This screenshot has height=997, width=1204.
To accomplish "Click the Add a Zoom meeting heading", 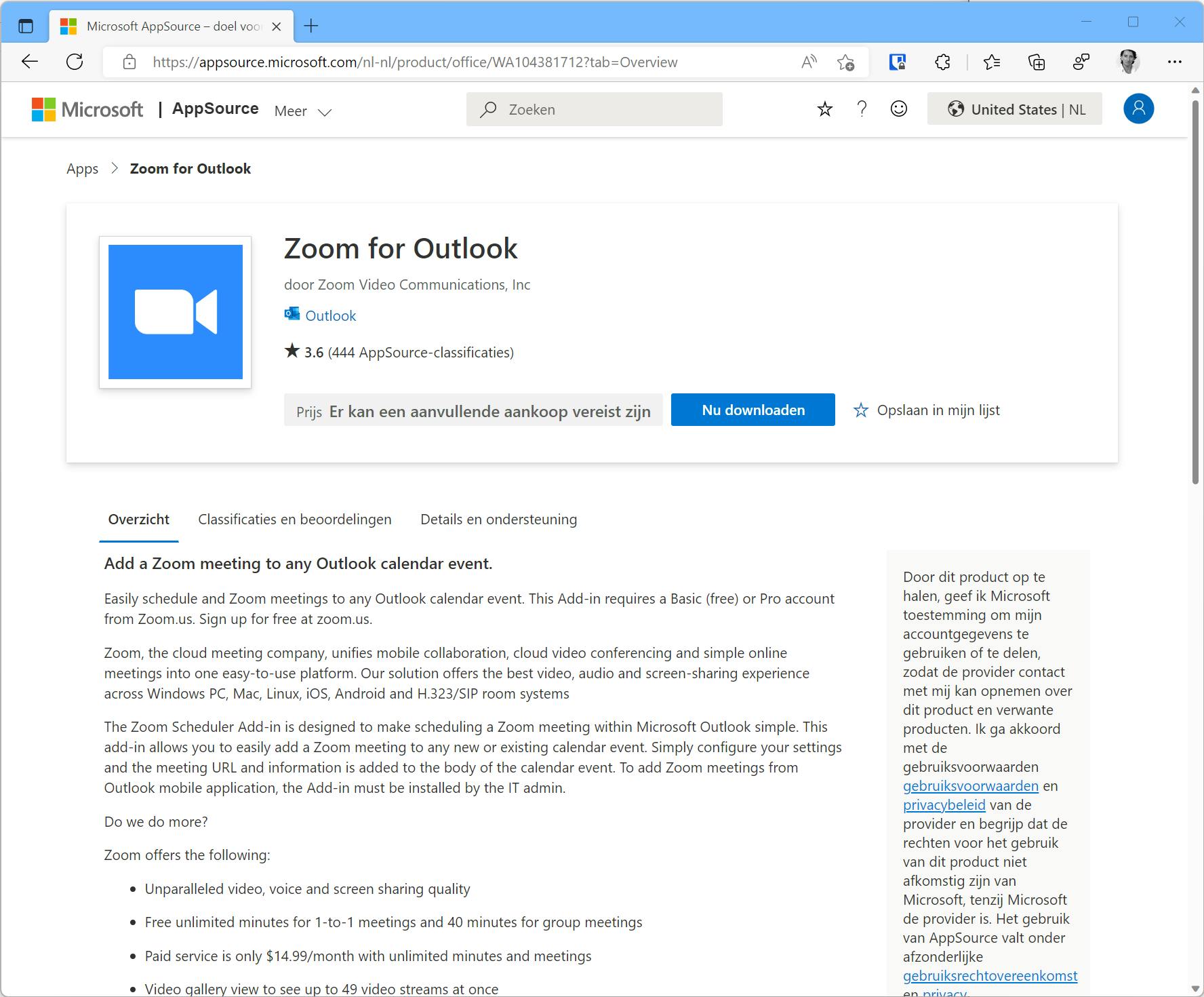I will (298, 564).
